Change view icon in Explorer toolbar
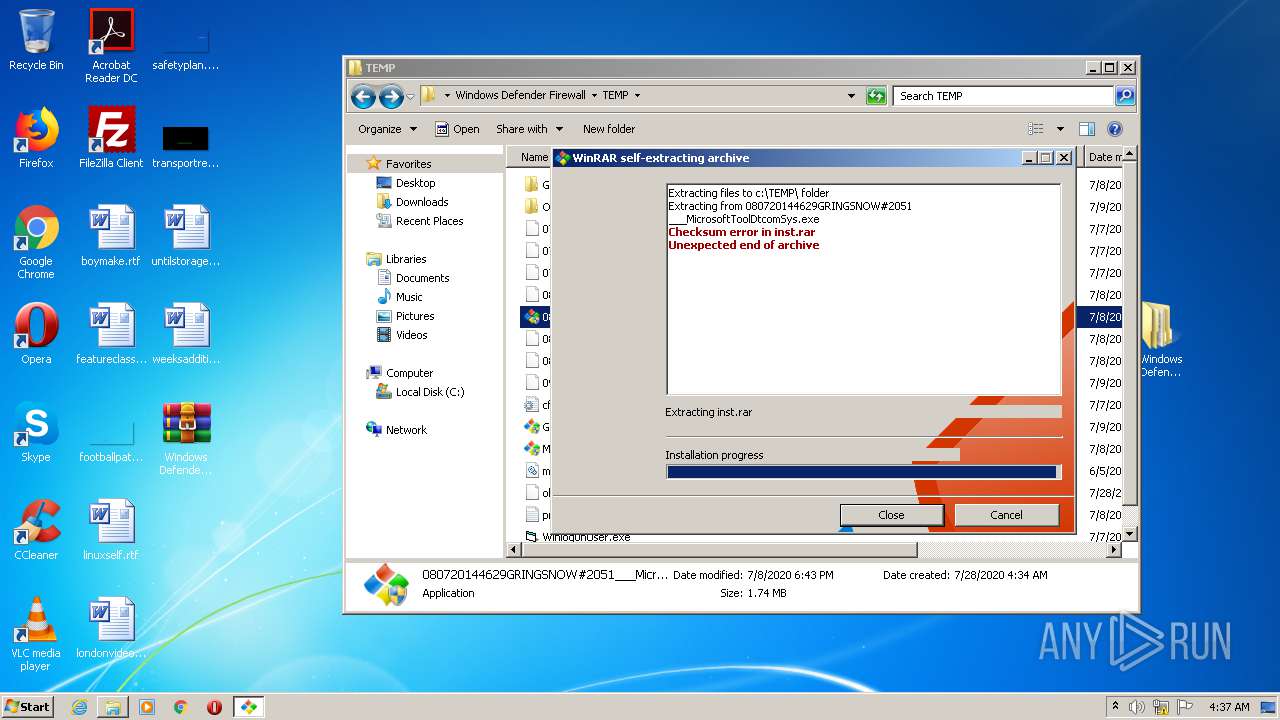The height and width of the screenshot is (720, 1280). coord(1036,129)
